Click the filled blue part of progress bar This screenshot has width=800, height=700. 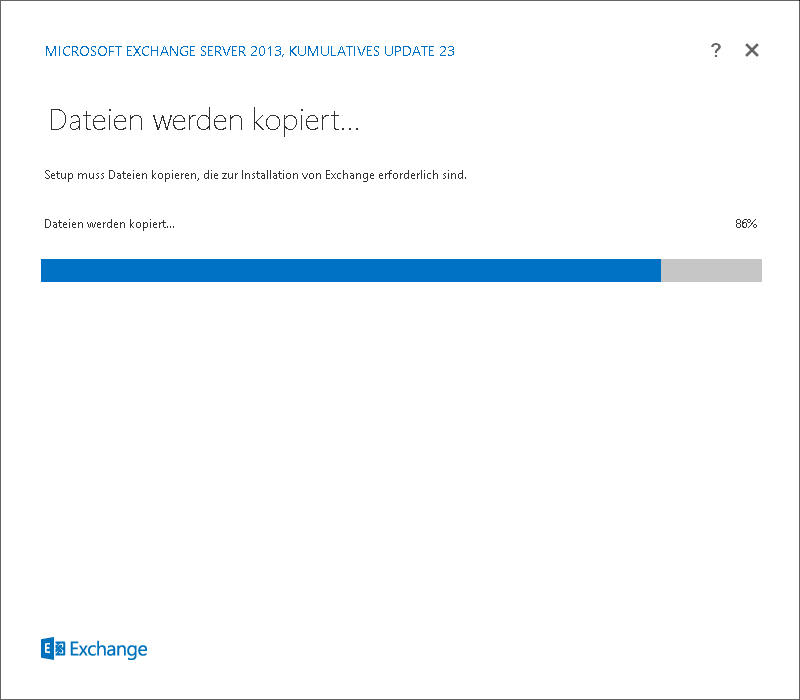coord(350,270)
